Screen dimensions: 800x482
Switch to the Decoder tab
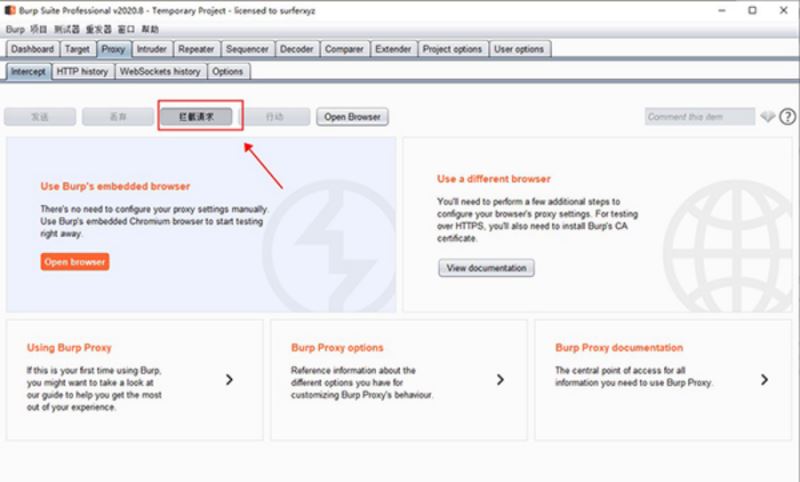(296, 49)
